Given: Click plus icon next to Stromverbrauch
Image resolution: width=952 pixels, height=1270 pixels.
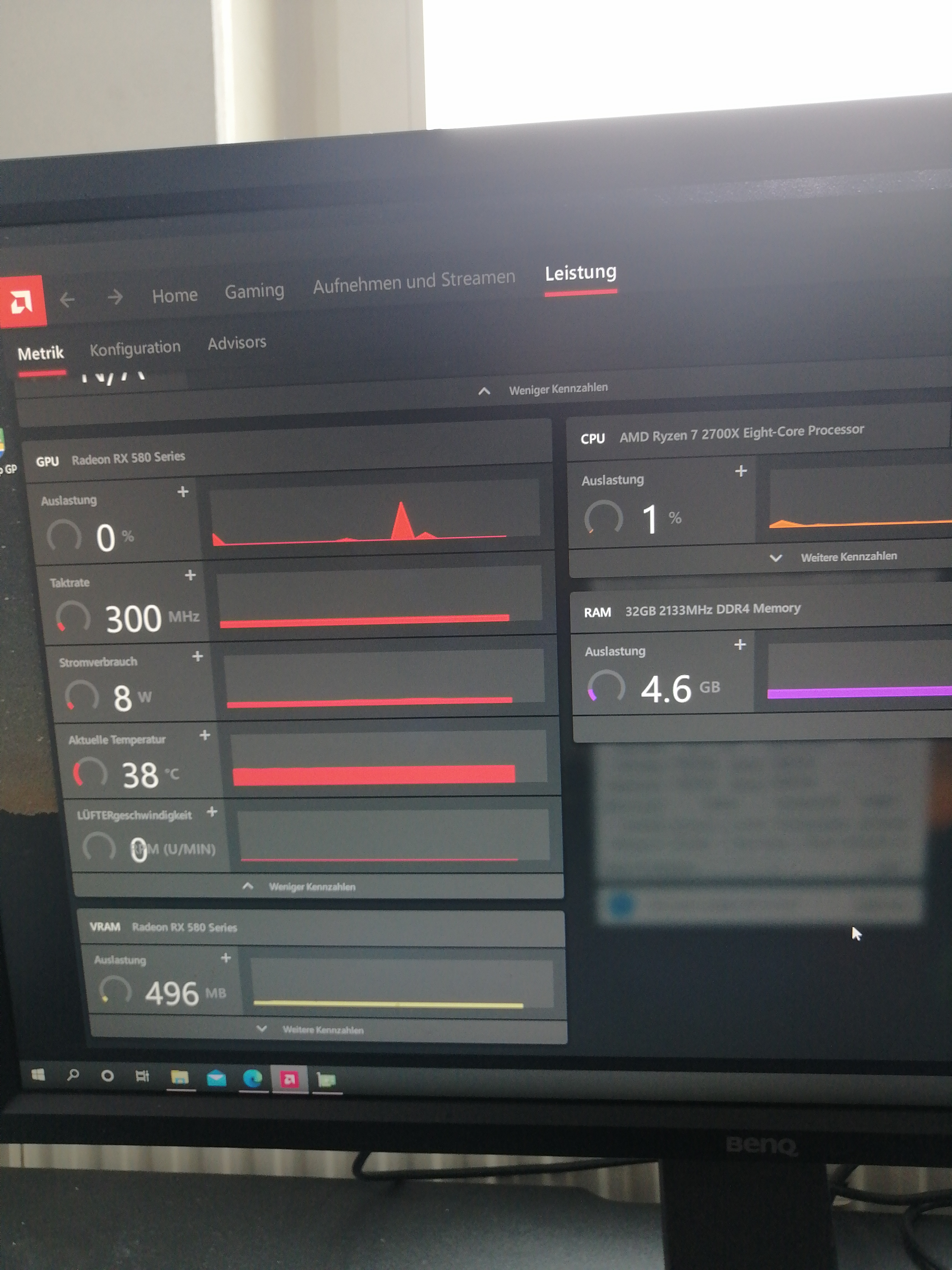Looking at the screenshot, I should pos(198,656).
